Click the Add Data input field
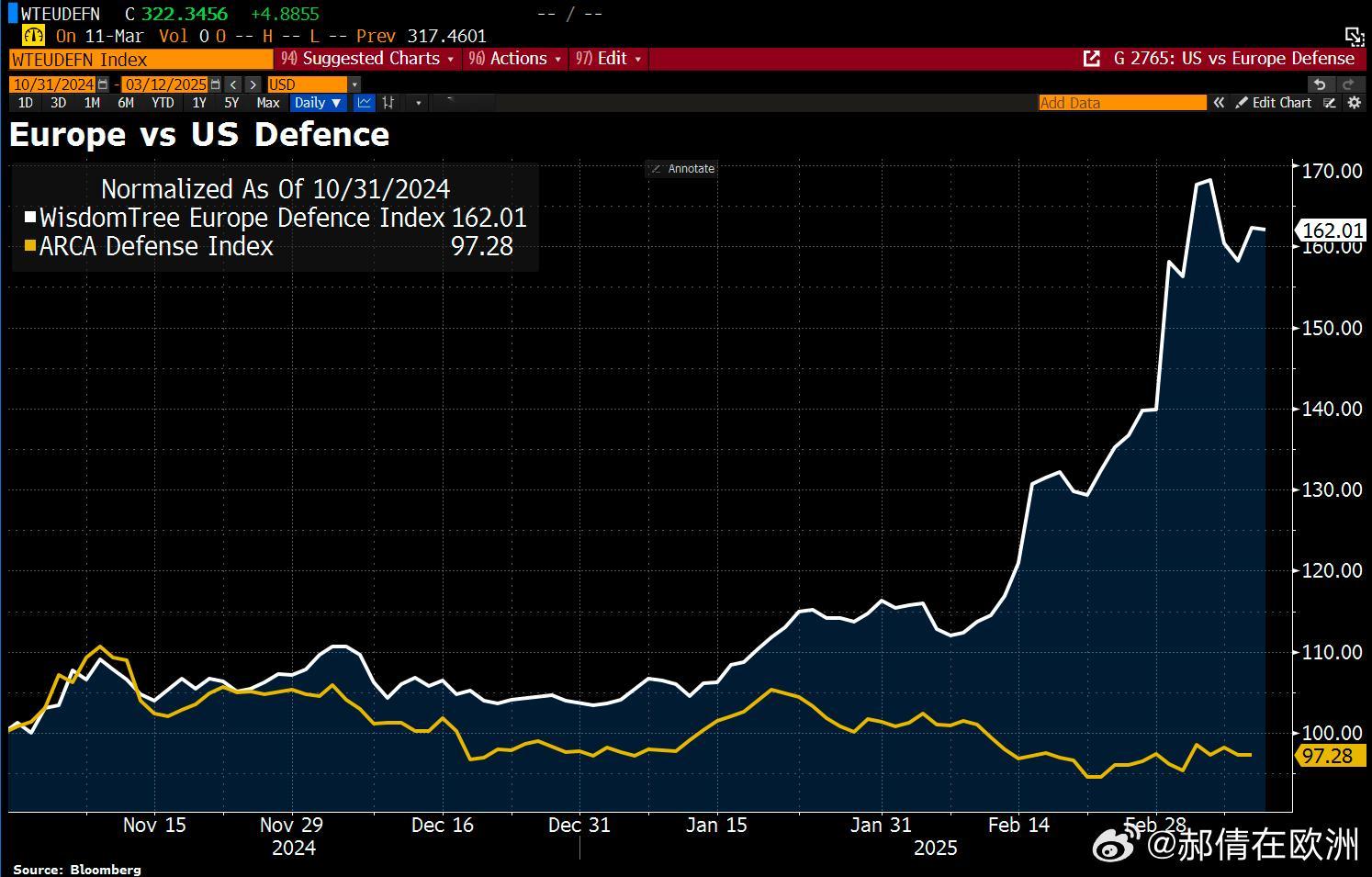Image resolution: width=1372 pixels, height=877 pixels. point(1122,103)
